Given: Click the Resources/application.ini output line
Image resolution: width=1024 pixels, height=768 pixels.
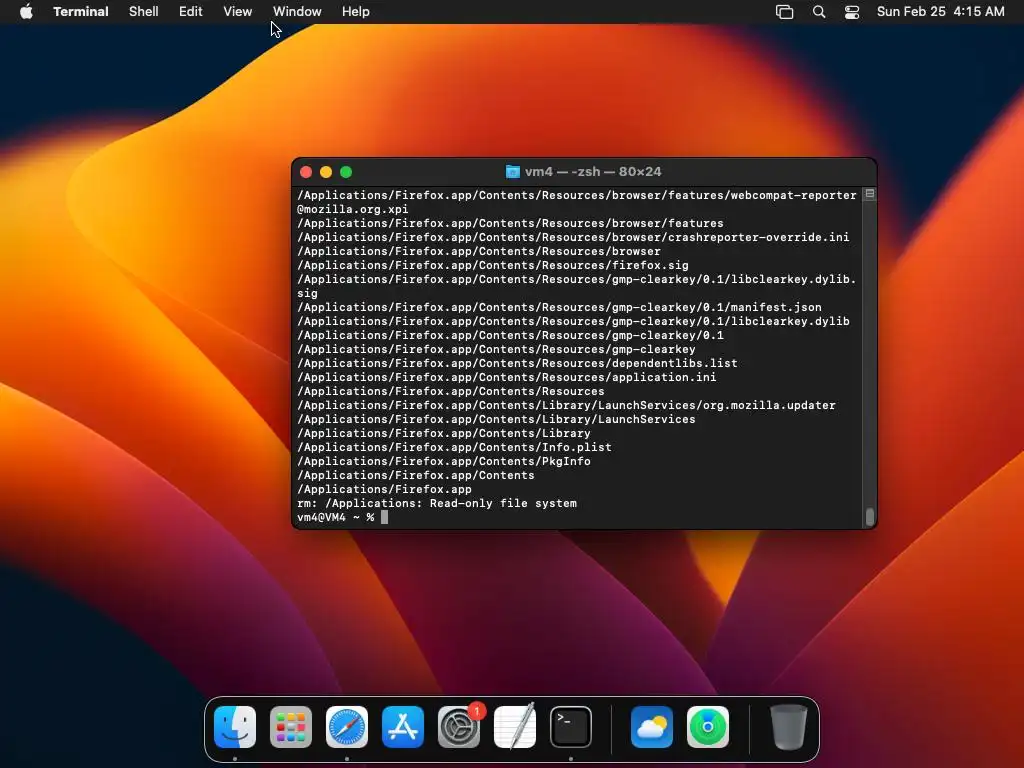Looking at the screenshot, I should click(x=507, y=377).
